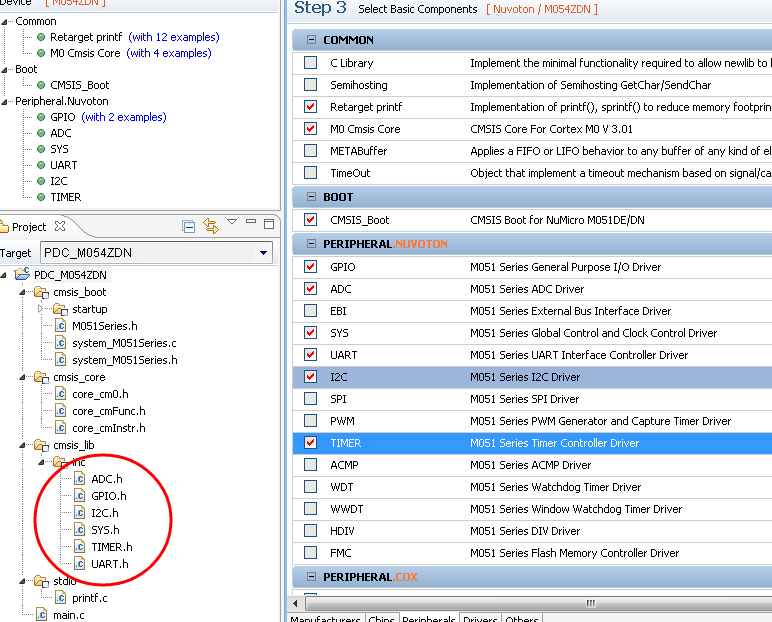Screen dimensions: 772x622
Task: Enable the SPI driver checkbox
Action: tap(311, 399)
